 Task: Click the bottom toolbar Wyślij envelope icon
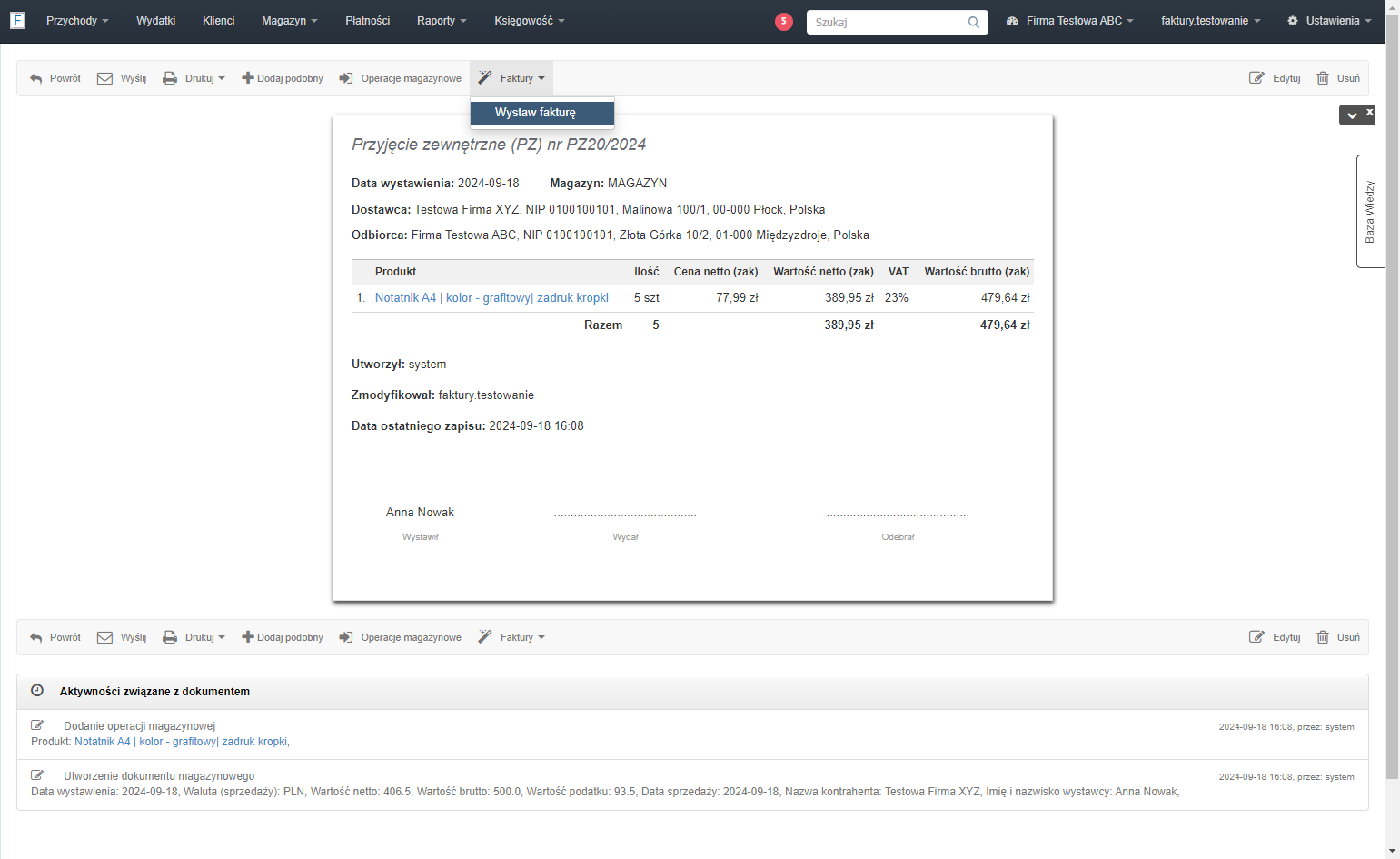[104, 637]
